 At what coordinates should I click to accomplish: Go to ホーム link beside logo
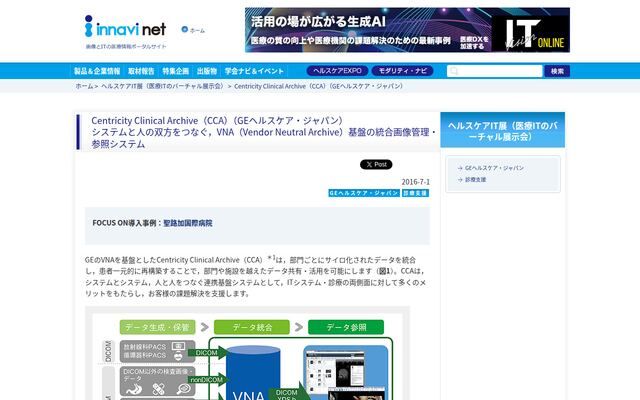[197, 30]
